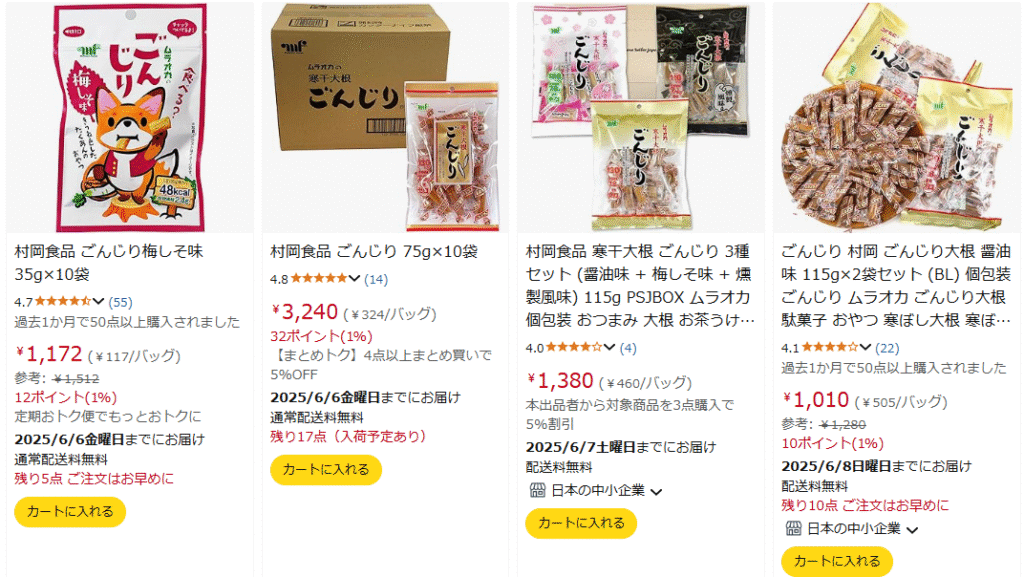
Task: Open the 3種セット product image
Action: click(x=641, y=117)
